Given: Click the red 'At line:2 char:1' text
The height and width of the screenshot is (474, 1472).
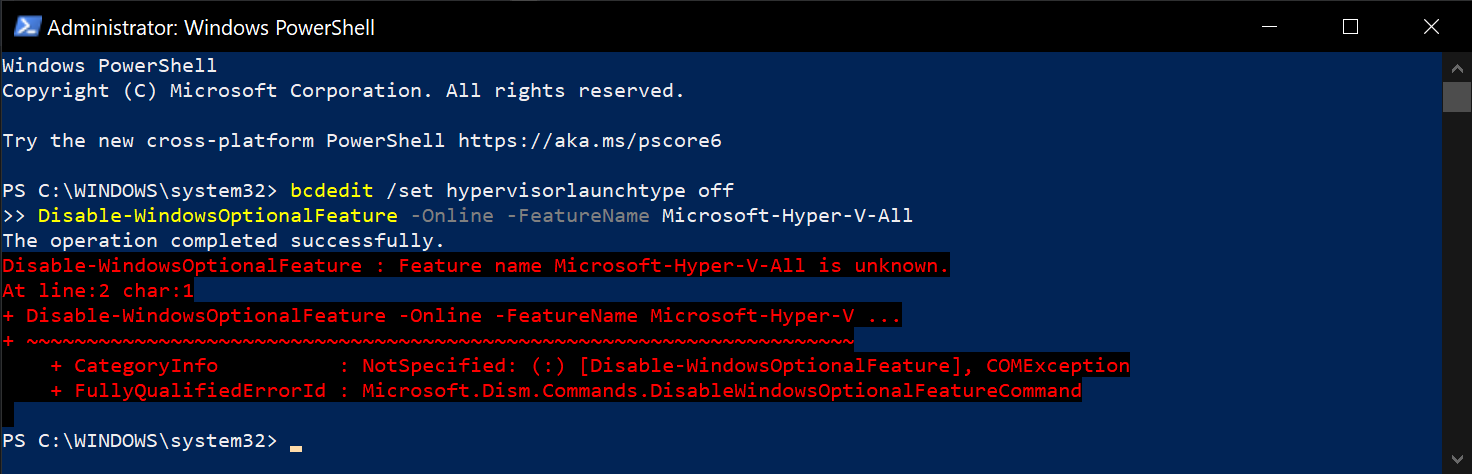Looking at the screenshot, I should pos(98,291).
